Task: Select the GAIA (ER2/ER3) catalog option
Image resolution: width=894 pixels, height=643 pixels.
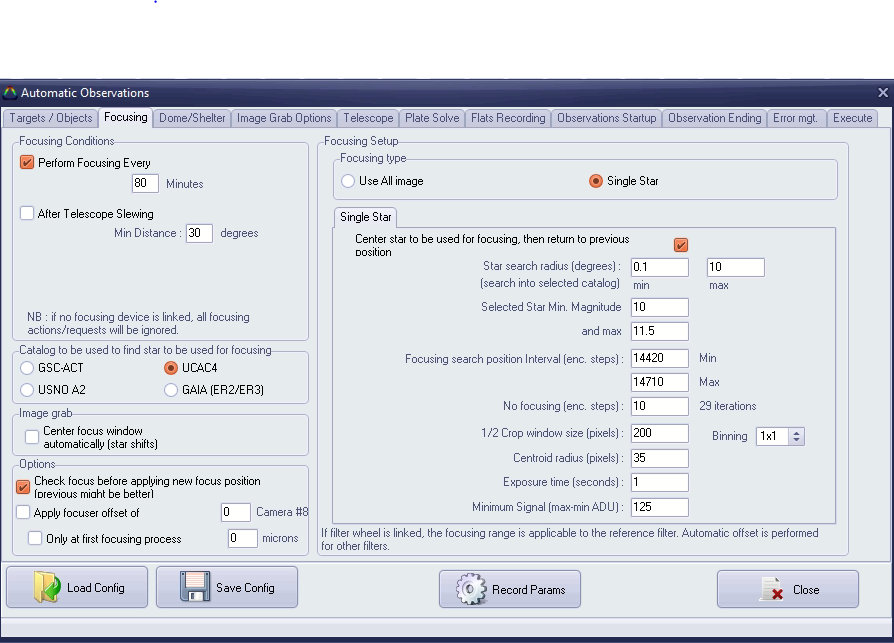Action: click(170, 389)
